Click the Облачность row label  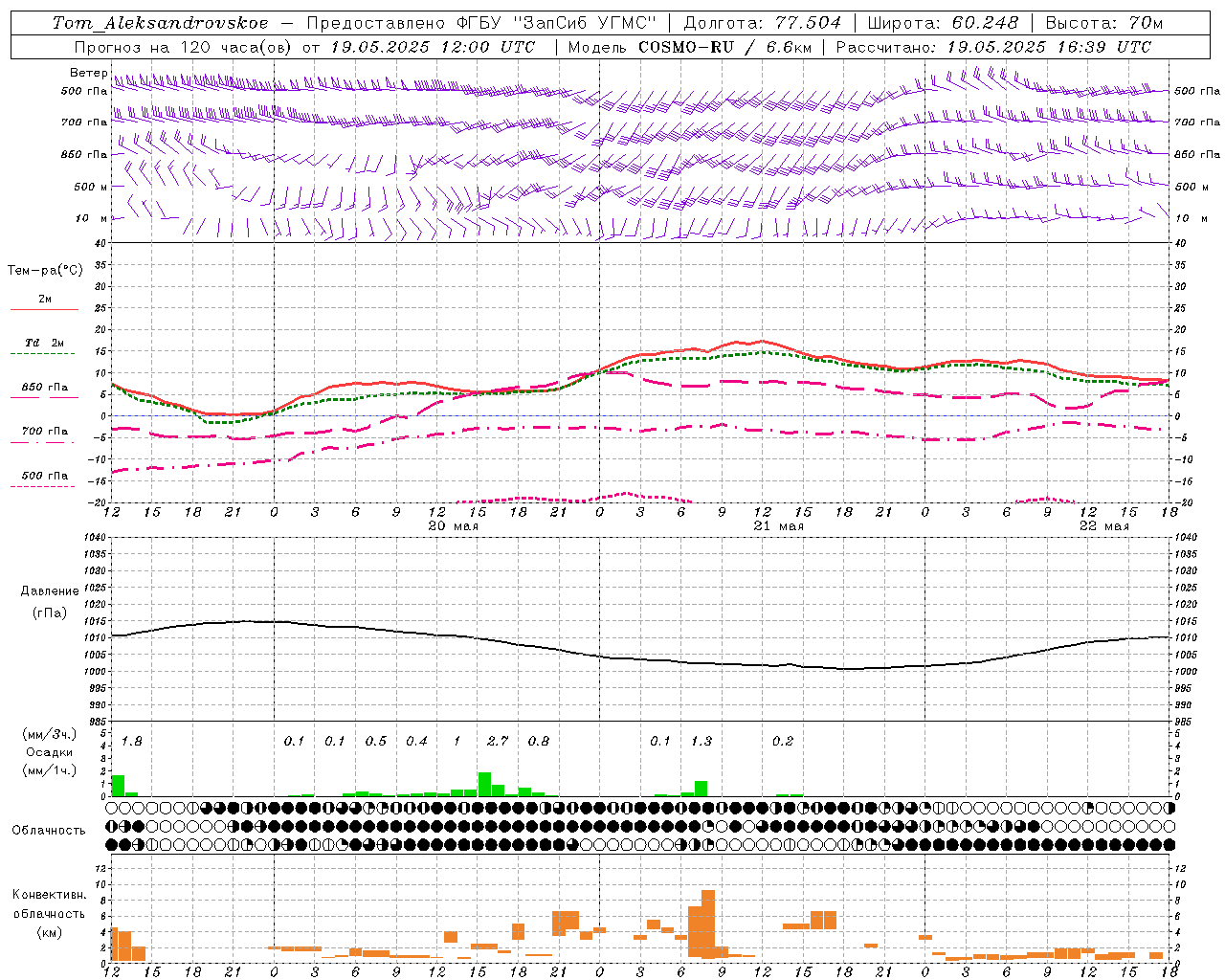click(49, 831)
